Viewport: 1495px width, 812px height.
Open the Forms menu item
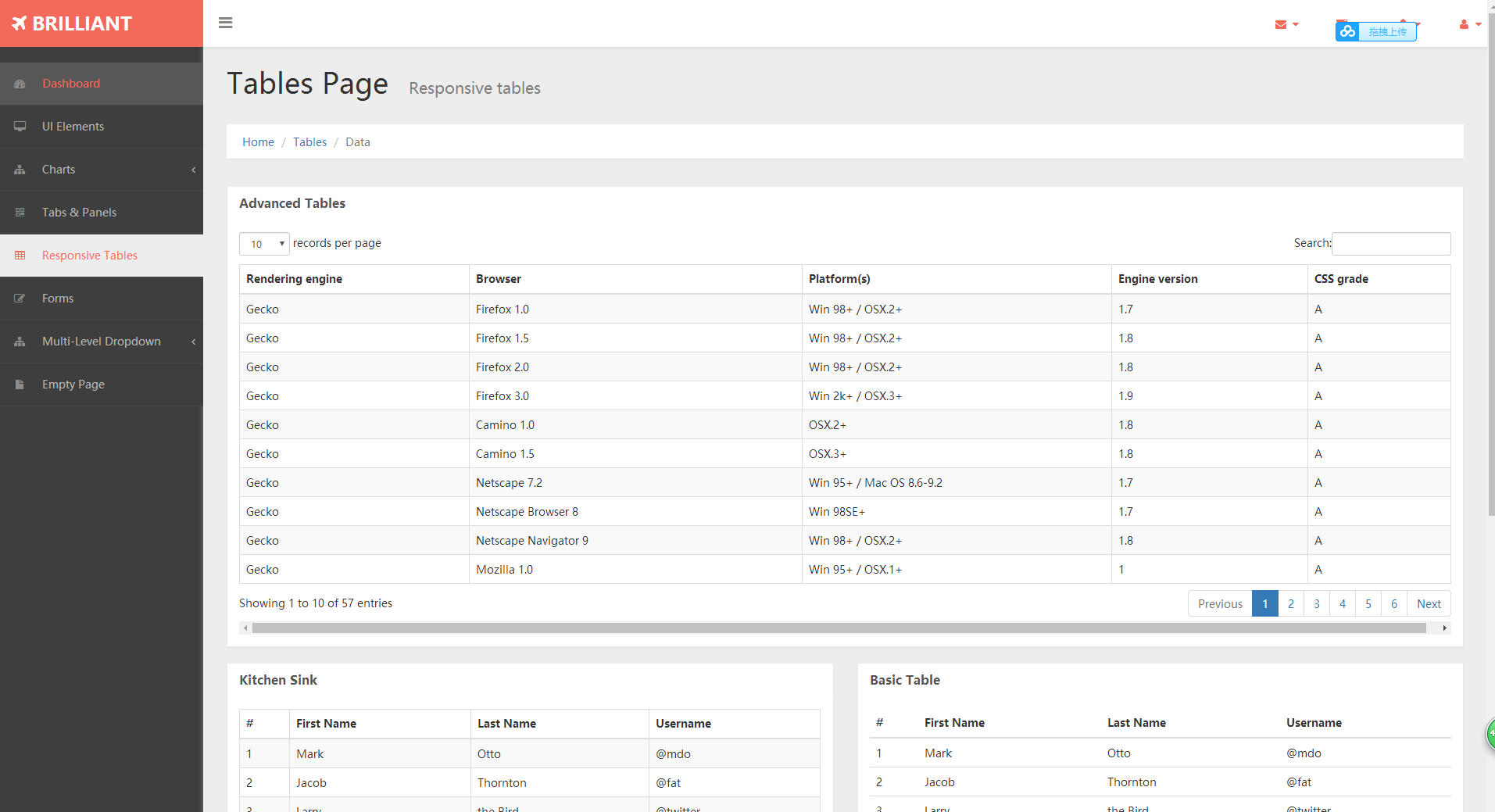point(102,299)
